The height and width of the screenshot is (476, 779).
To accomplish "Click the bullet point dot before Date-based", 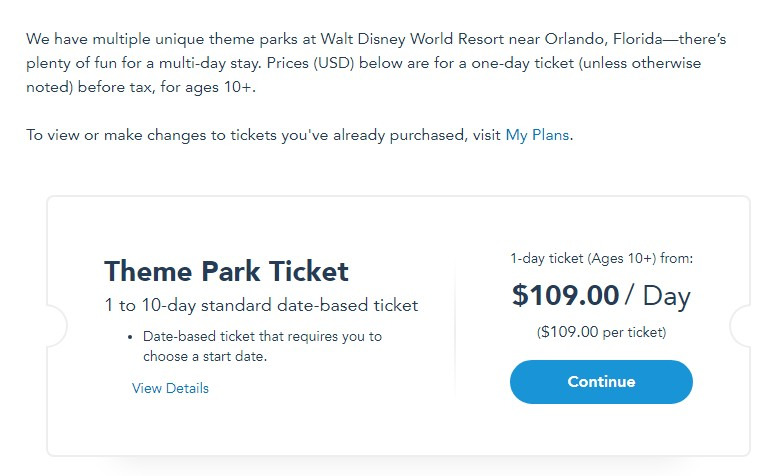I will [132, 337].
